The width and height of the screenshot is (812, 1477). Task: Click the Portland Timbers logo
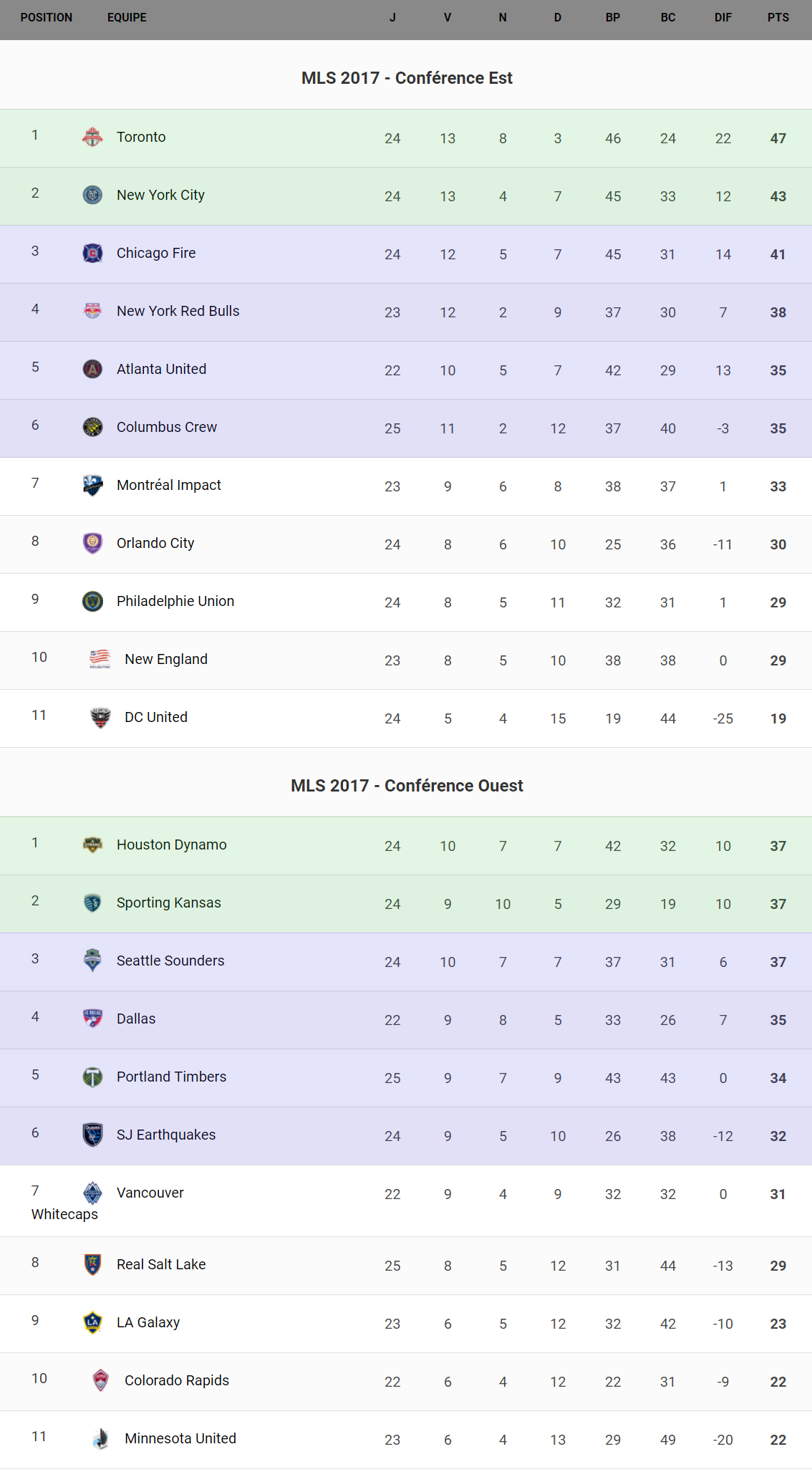(x=92, y=1077)
